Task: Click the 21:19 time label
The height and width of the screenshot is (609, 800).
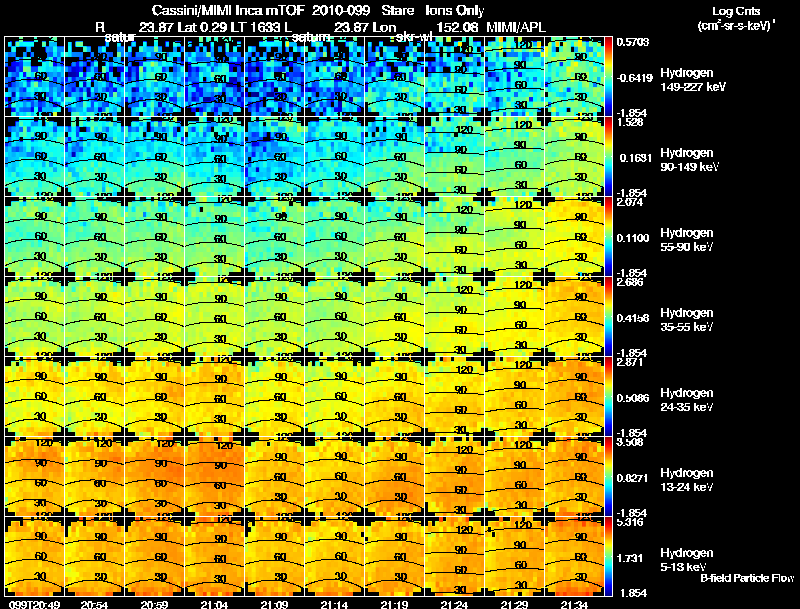Action: coord(394,604)
